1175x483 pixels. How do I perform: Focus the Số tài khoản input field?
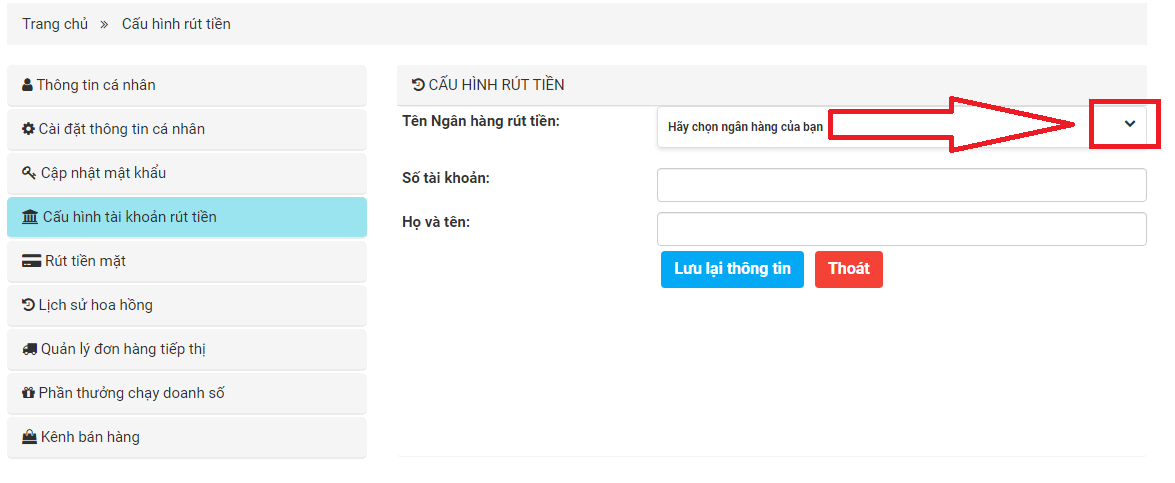pyautogui.click(x=901, y=185)
